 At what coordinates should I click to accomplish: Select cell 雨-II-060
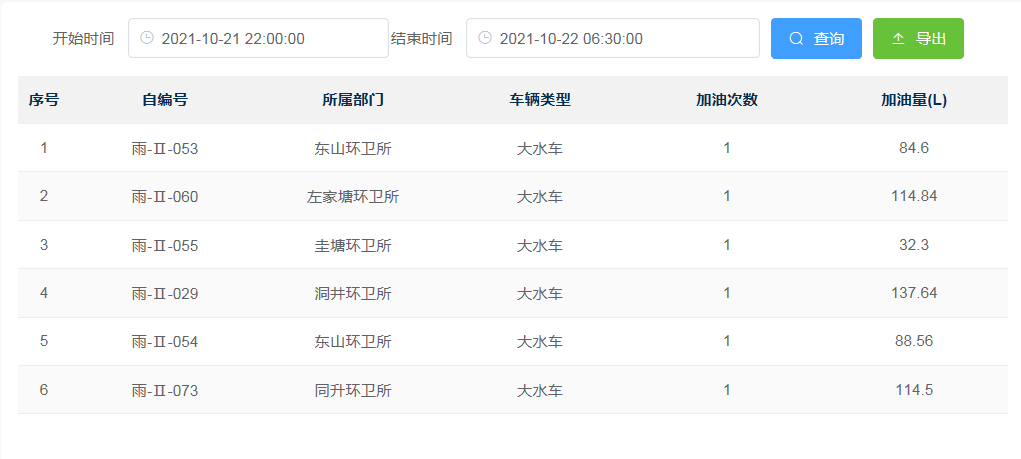(165, 197)
